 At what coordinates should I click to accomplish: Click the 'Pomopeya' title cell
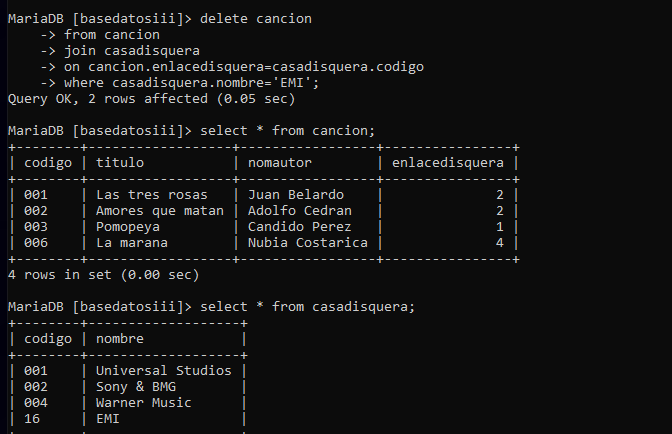point(128,226)
